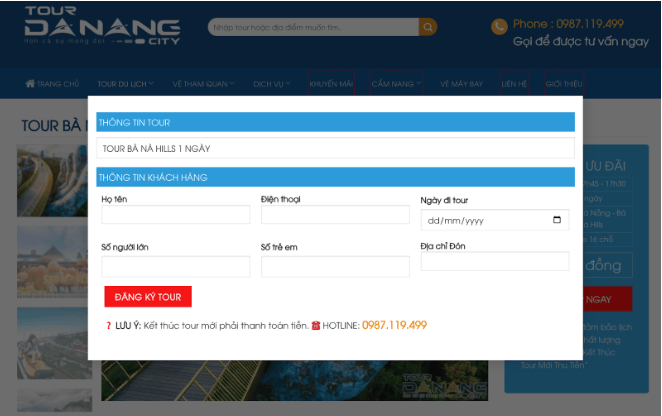This screenshot has width=662, height=416.
Task: Click the orange hotline number 0987.119.499 in form
Action: [x=394, y=325]
